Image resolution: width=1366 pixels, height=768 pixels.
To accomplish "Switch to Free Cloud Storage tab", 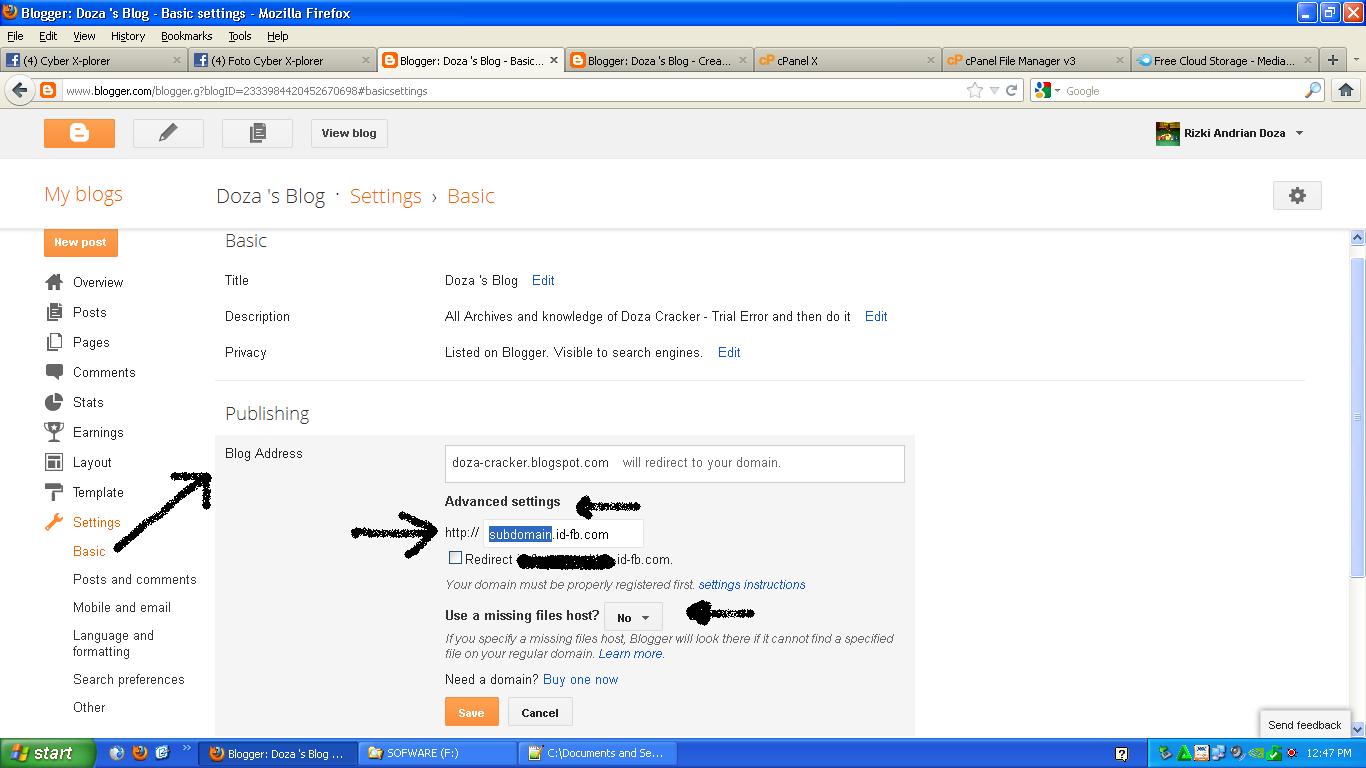I will point(1224,60).
